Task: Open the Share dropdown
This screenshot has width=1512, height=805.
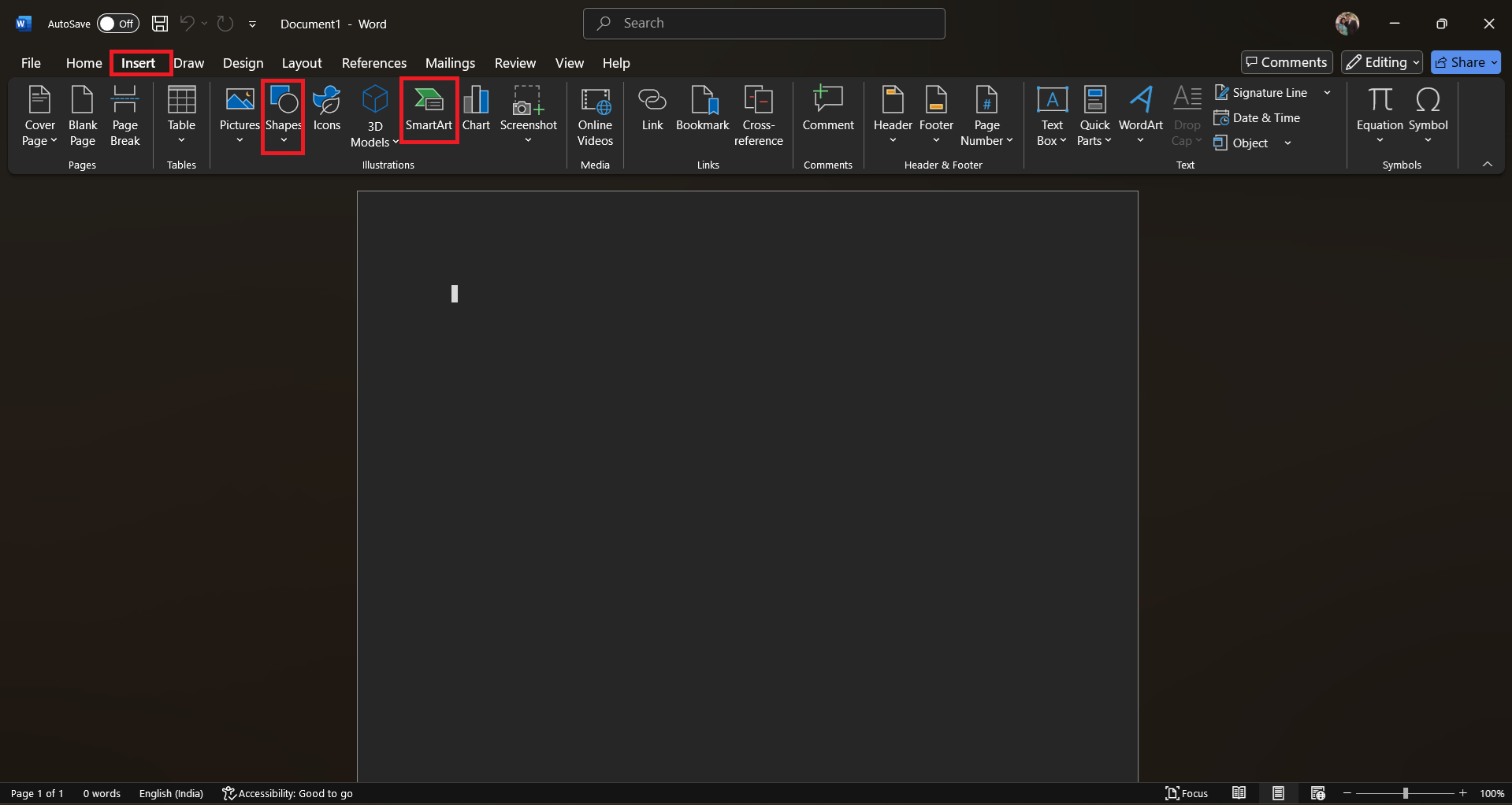Action: click(x=1466, y=62)
